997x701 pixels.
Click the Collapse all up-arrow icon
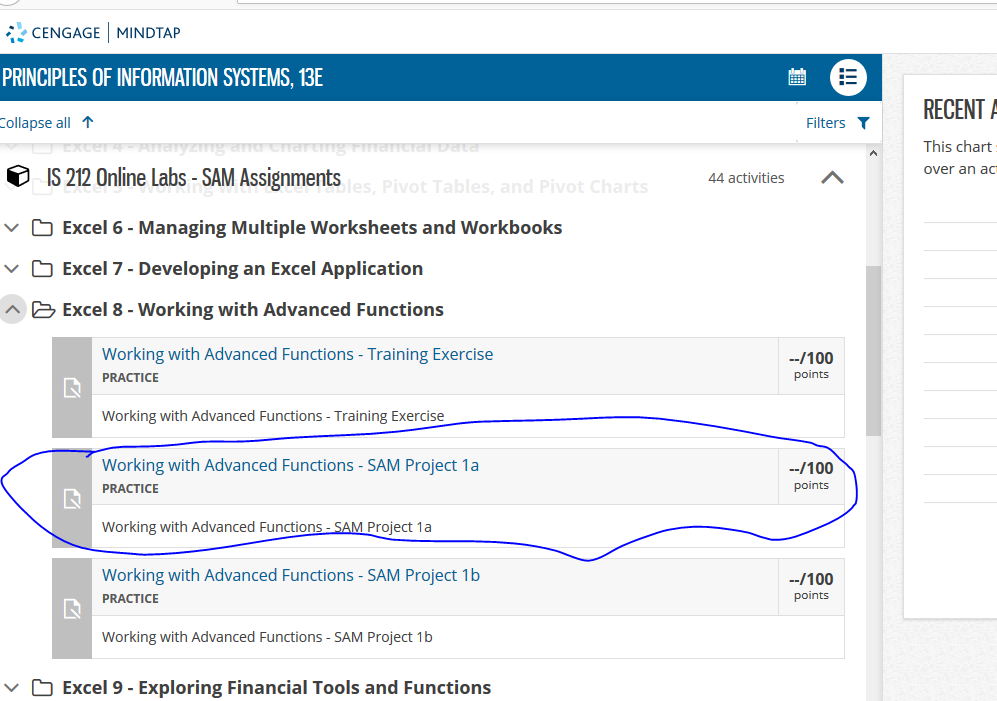88,122
